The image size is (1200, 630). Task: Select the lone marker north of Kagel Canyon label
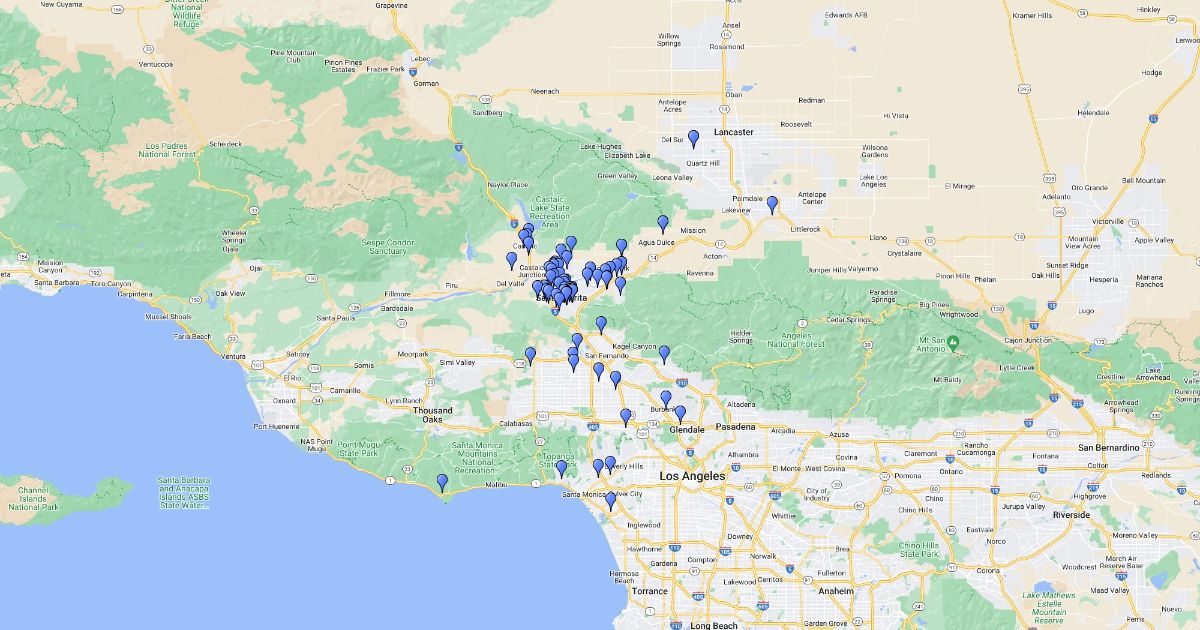[601, 325]
